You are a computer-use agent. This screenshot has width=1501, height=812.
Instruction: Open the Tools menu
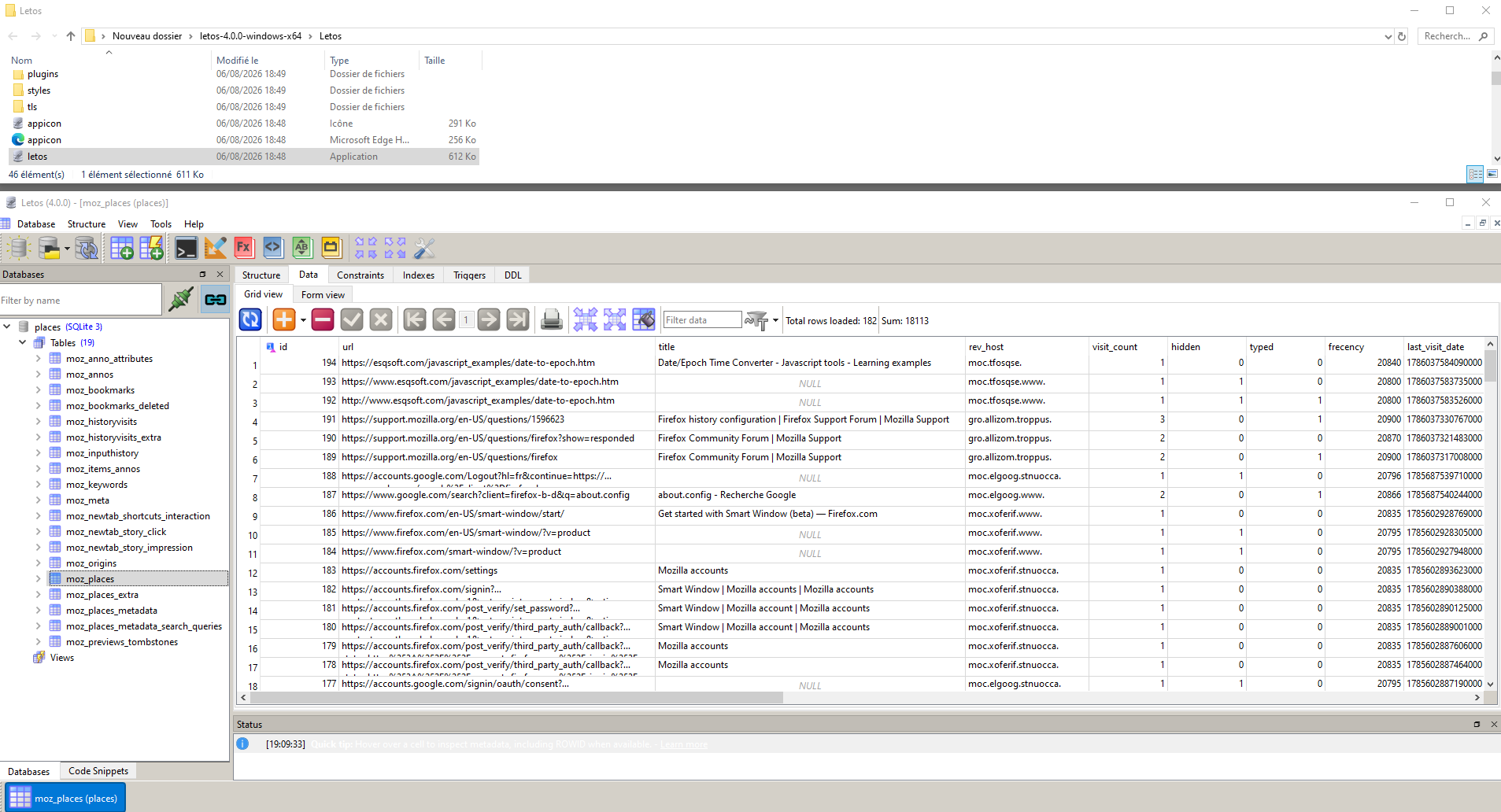tap(161, 224)
